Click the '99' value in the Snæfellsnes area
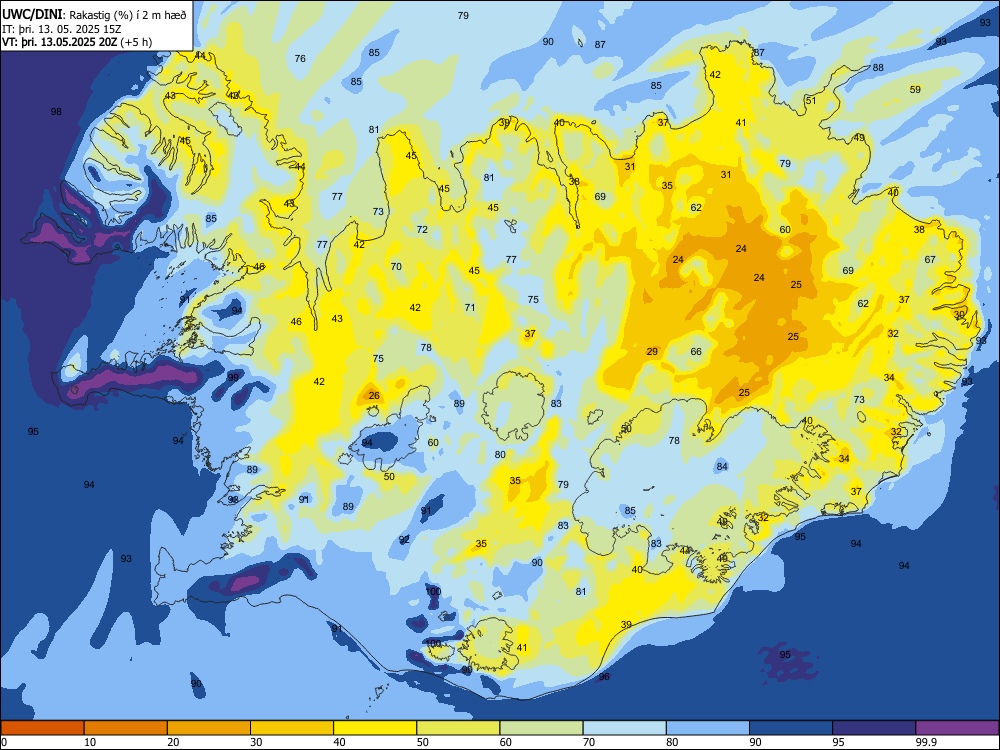Screen dimensions: 1000x750 pyautogui.click(x=233, y=378)
